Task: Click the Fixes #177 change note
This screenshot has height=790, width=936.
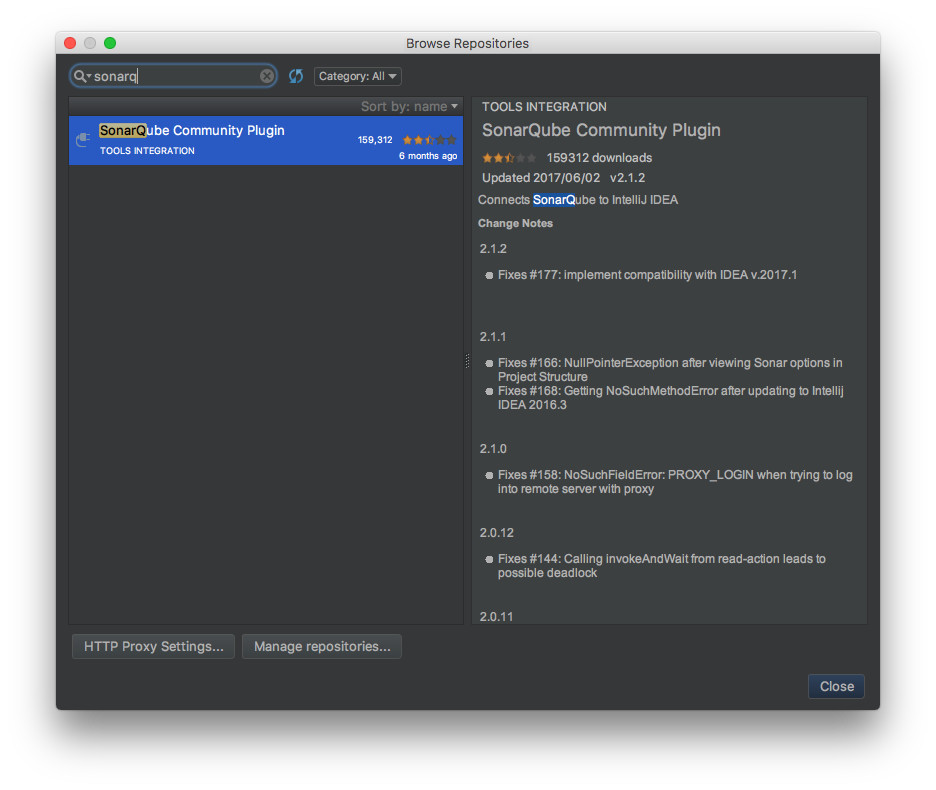Action: pyautogui.click(x=647, y=275)
